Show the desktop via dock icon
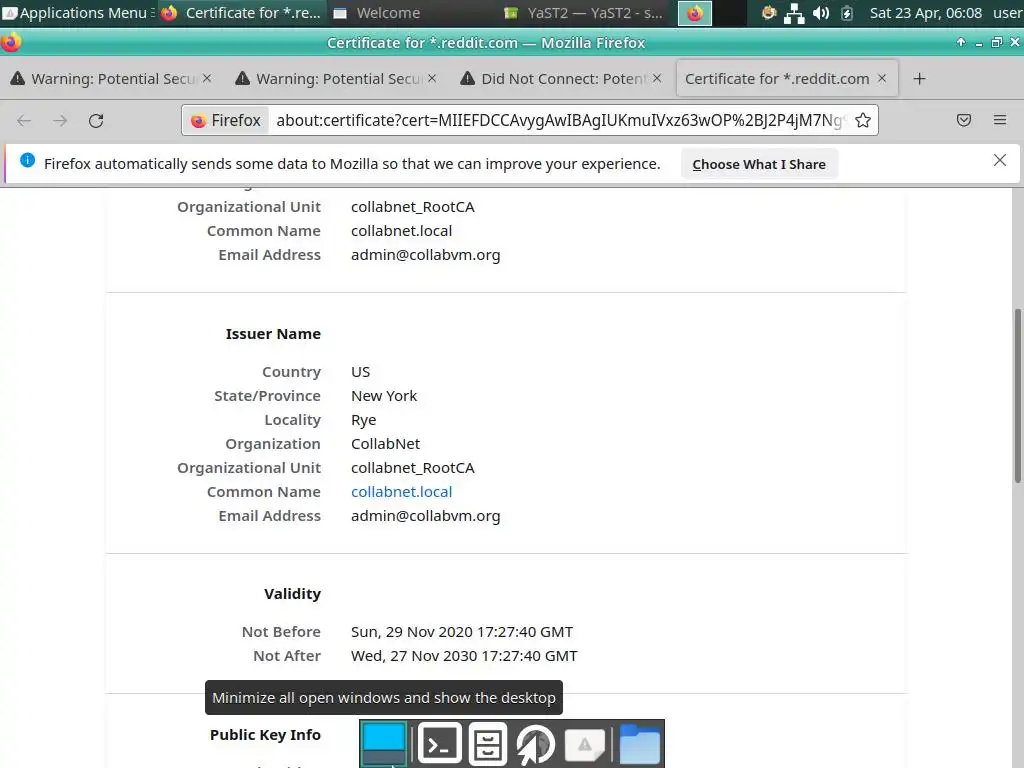This screenshot has height=768, width=1024. [383, 744]
